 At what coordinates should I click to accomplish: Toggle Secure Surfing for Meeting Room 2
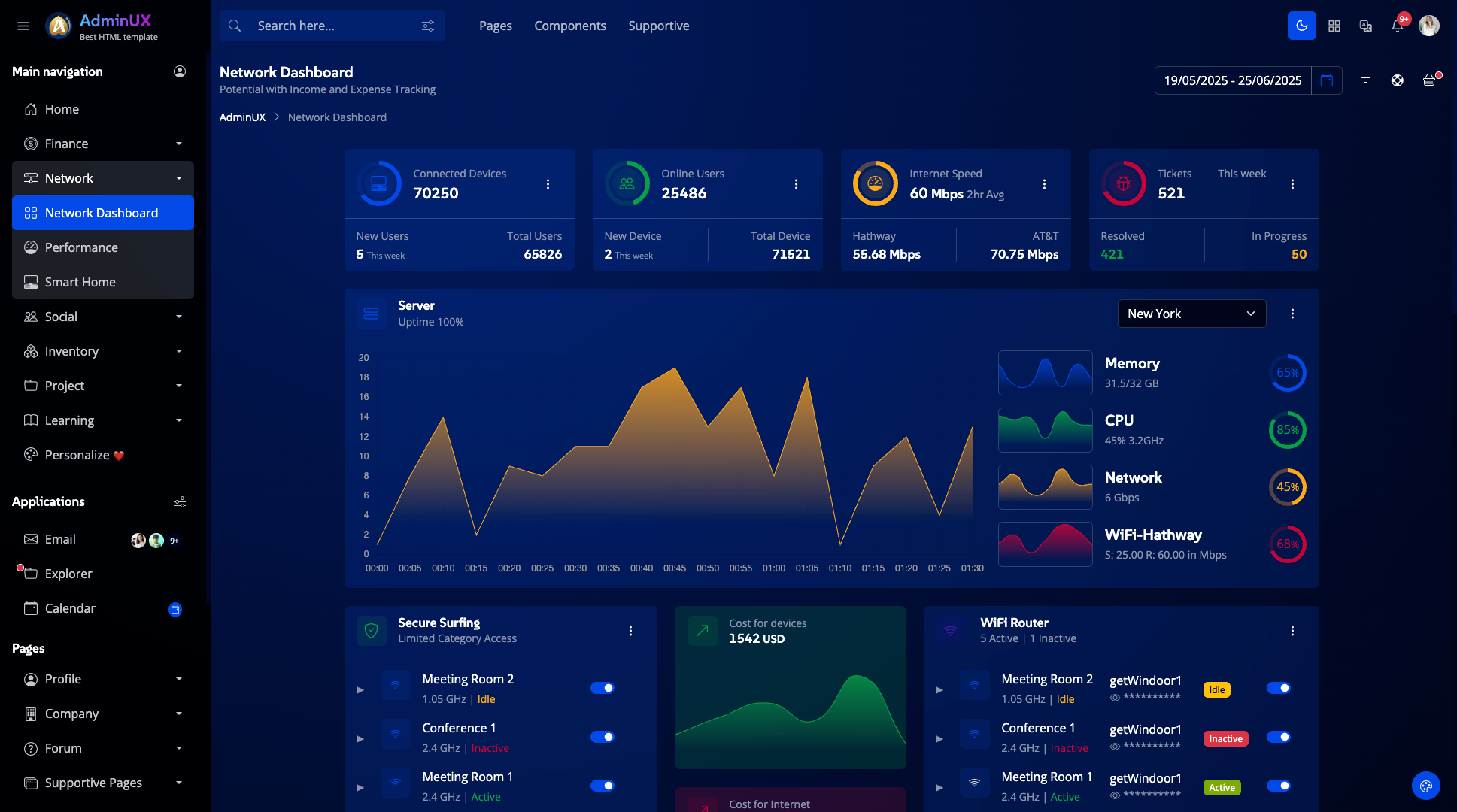(602, 688)
